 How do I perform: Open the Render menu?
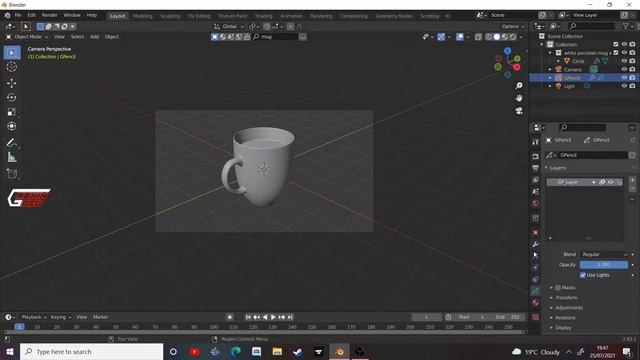(x=49, y=15)
